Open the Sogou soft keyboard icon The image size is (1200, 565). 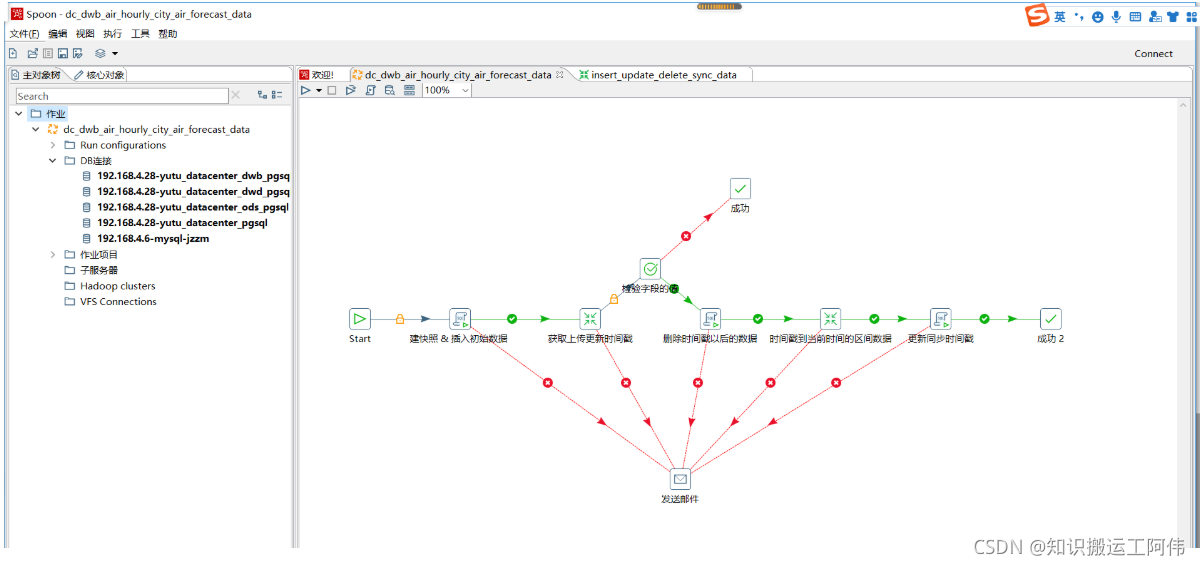(x=1135, y=17)
